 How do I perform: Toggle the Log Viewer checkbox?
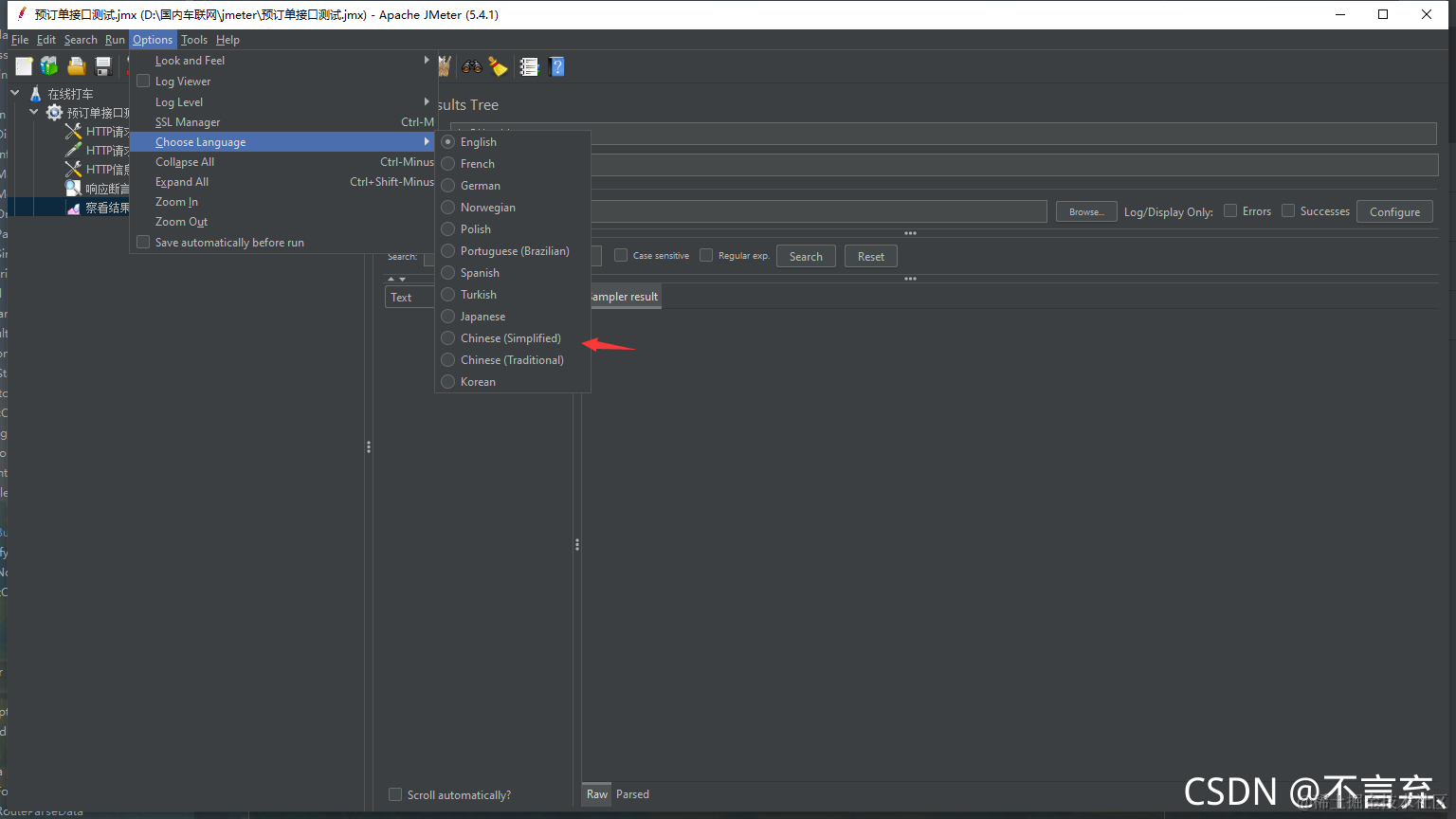143,82
